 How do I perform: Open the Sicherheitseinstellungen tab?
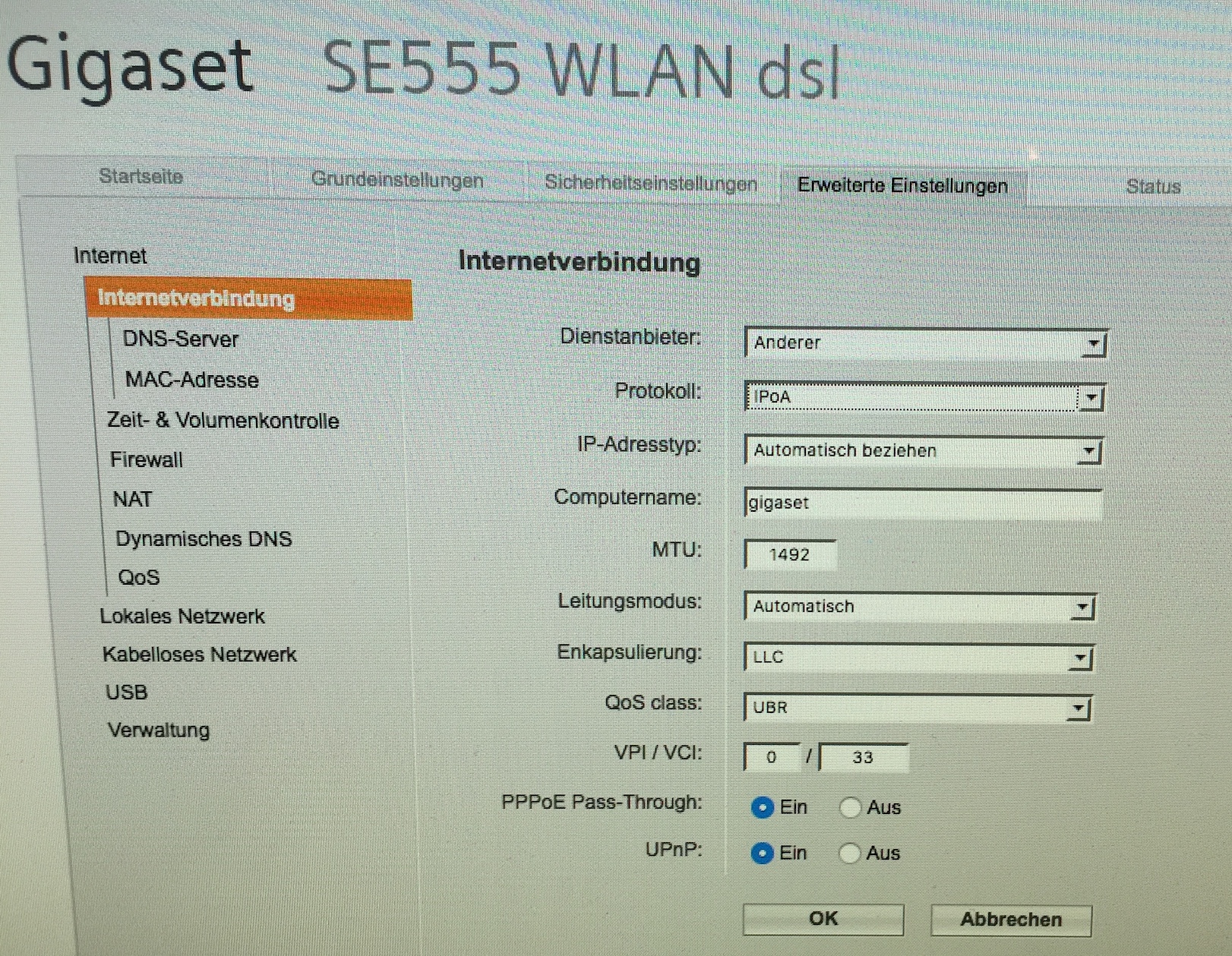coord(651,183)
